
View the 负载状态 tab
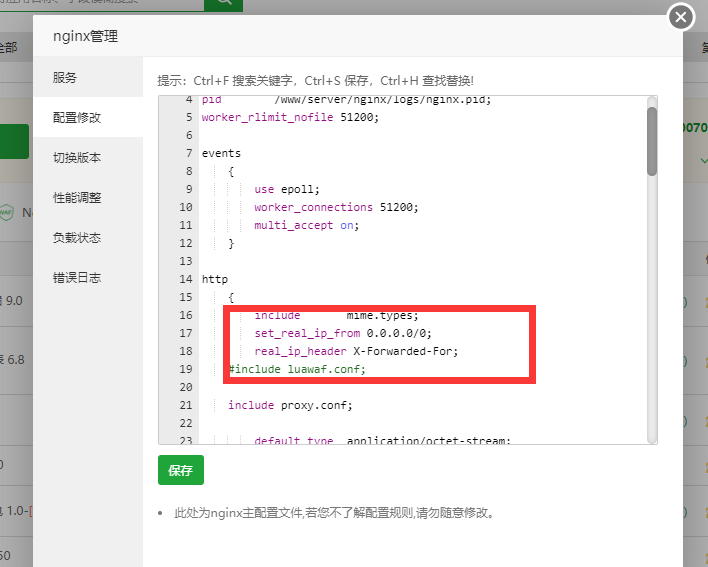77,238
